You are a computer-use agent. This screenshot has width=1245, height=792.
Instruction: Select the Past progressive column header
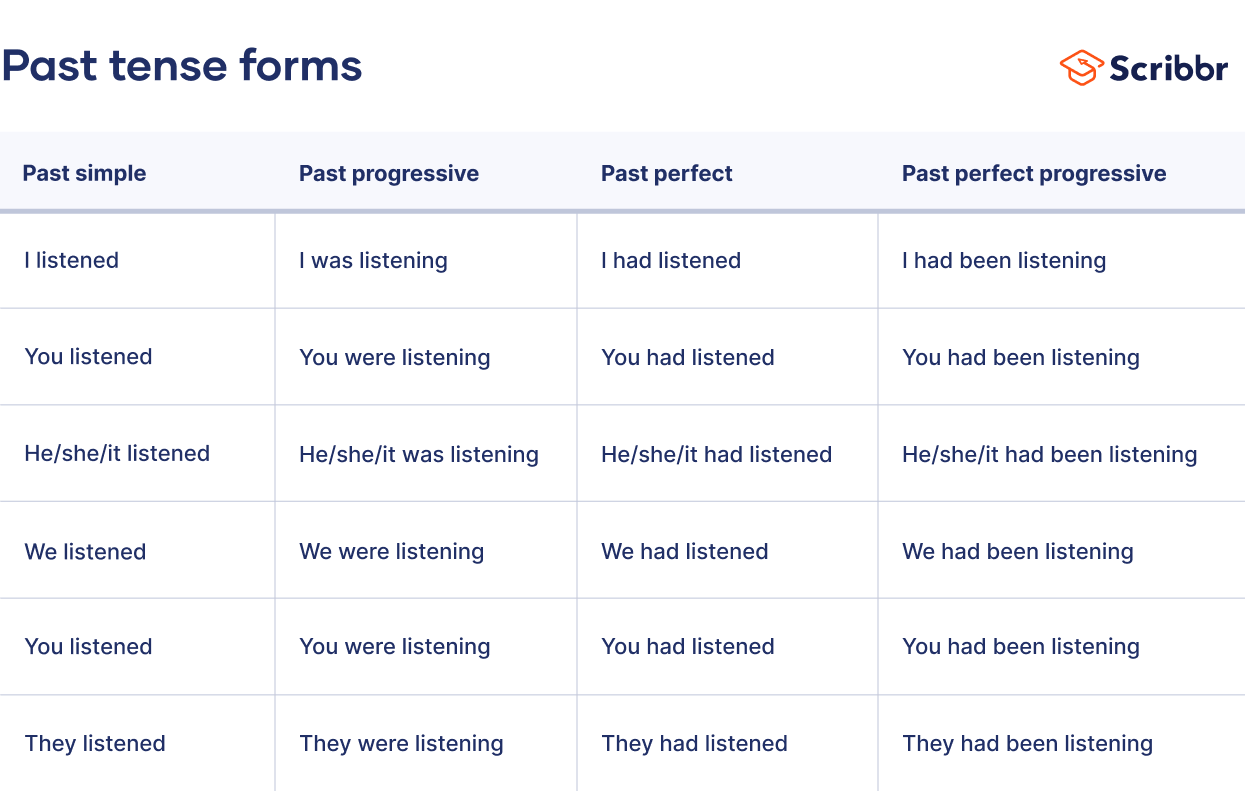(388, 173)
